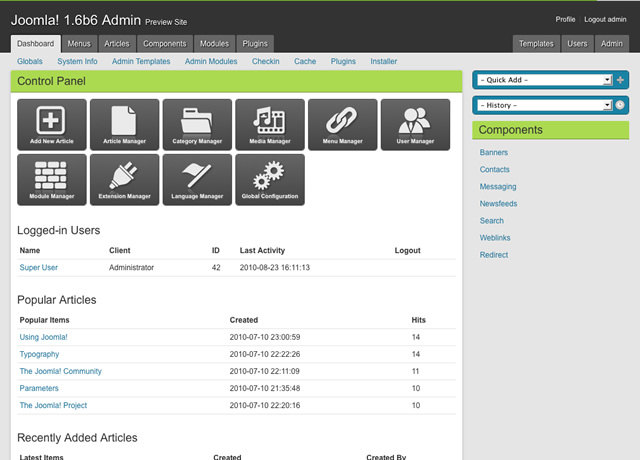Expand the History dropdown
The height and width of the screenshot is (460, 640).
(x=545, y=105)
